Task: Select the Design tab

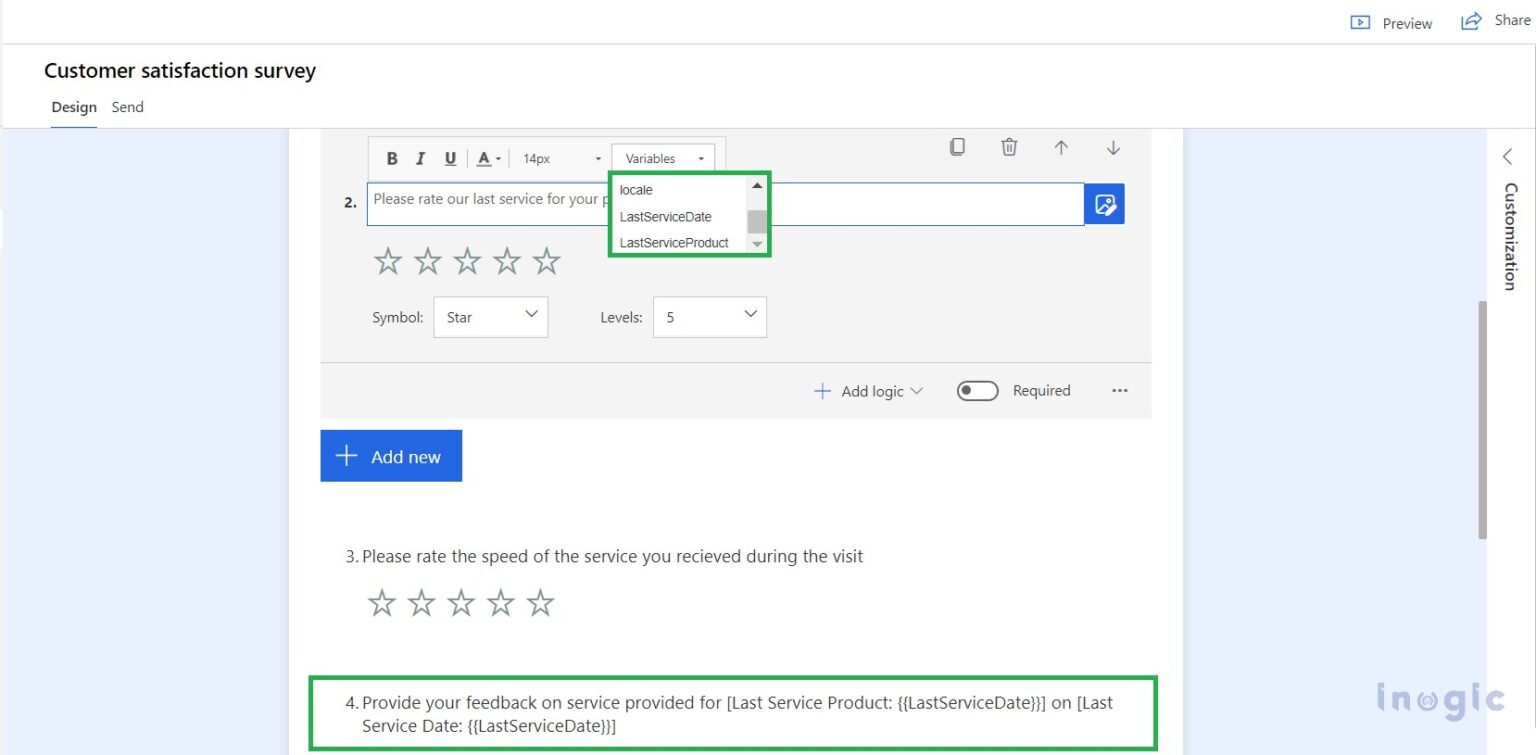Action: (73, 107)
